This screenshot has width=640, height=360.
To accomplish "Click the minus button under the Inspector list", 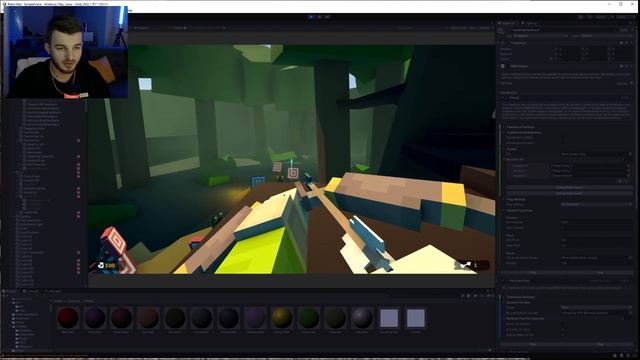I will (627, 181).
